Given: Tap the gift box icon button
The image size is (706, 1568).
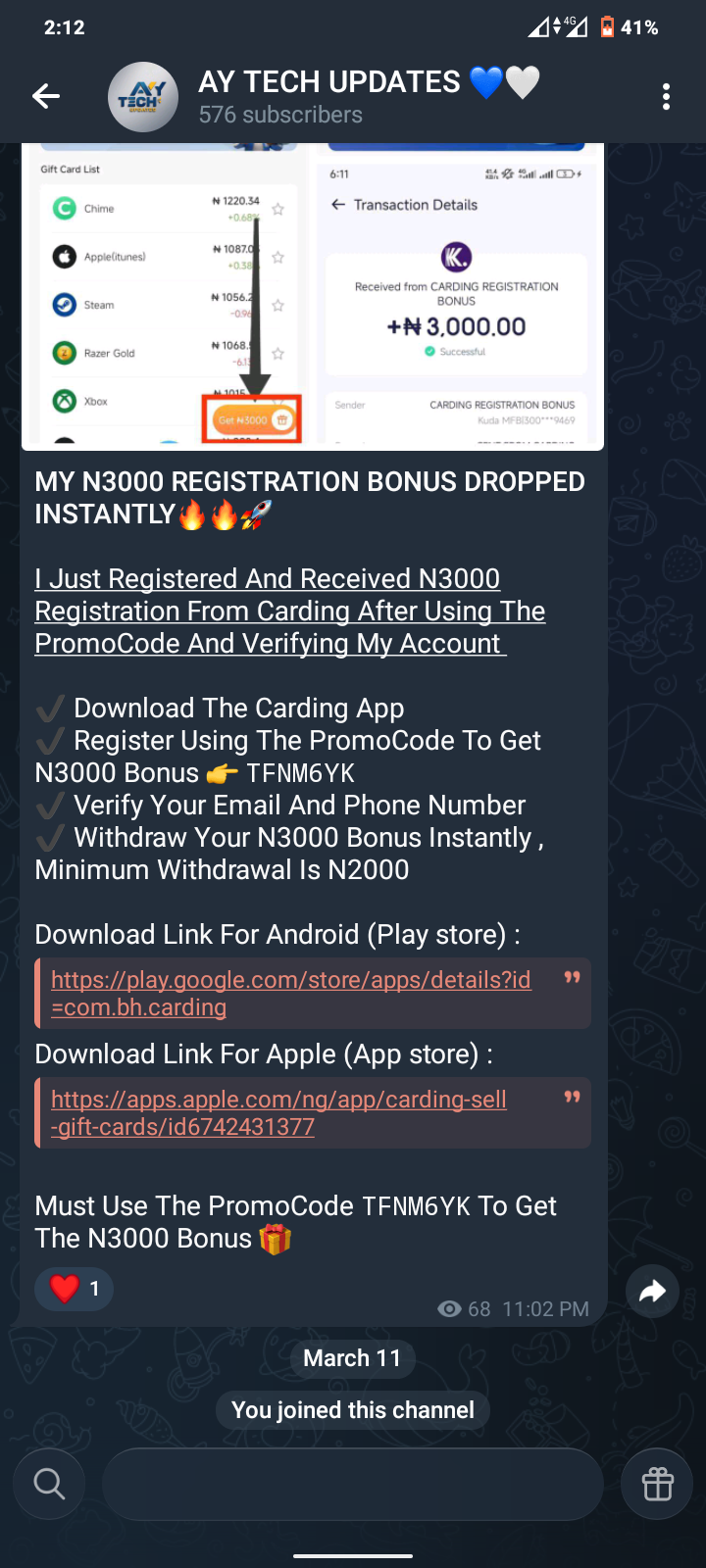Looking at the screenshot, I should pyautogui.click(x=657, y=1484).
